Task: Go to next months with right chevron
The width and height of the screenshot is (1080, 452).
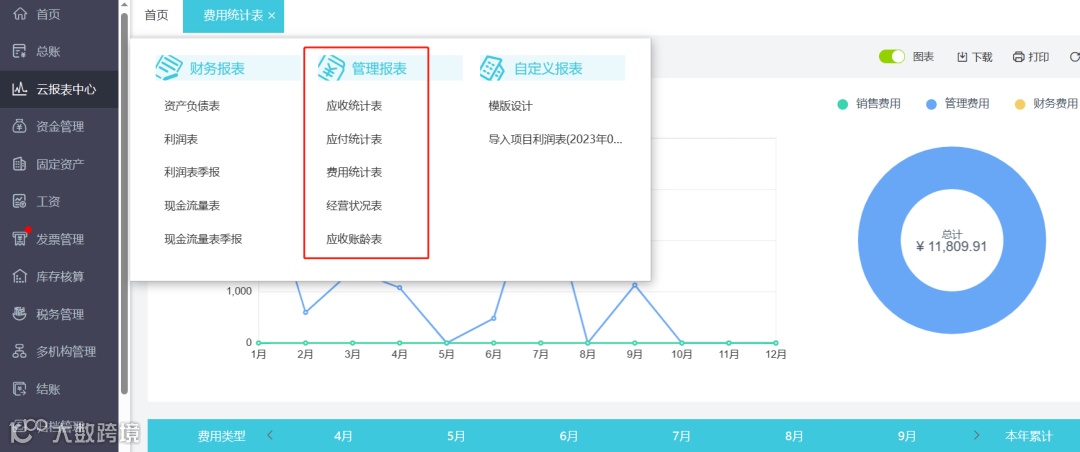Action: click(x=977, y=435)
